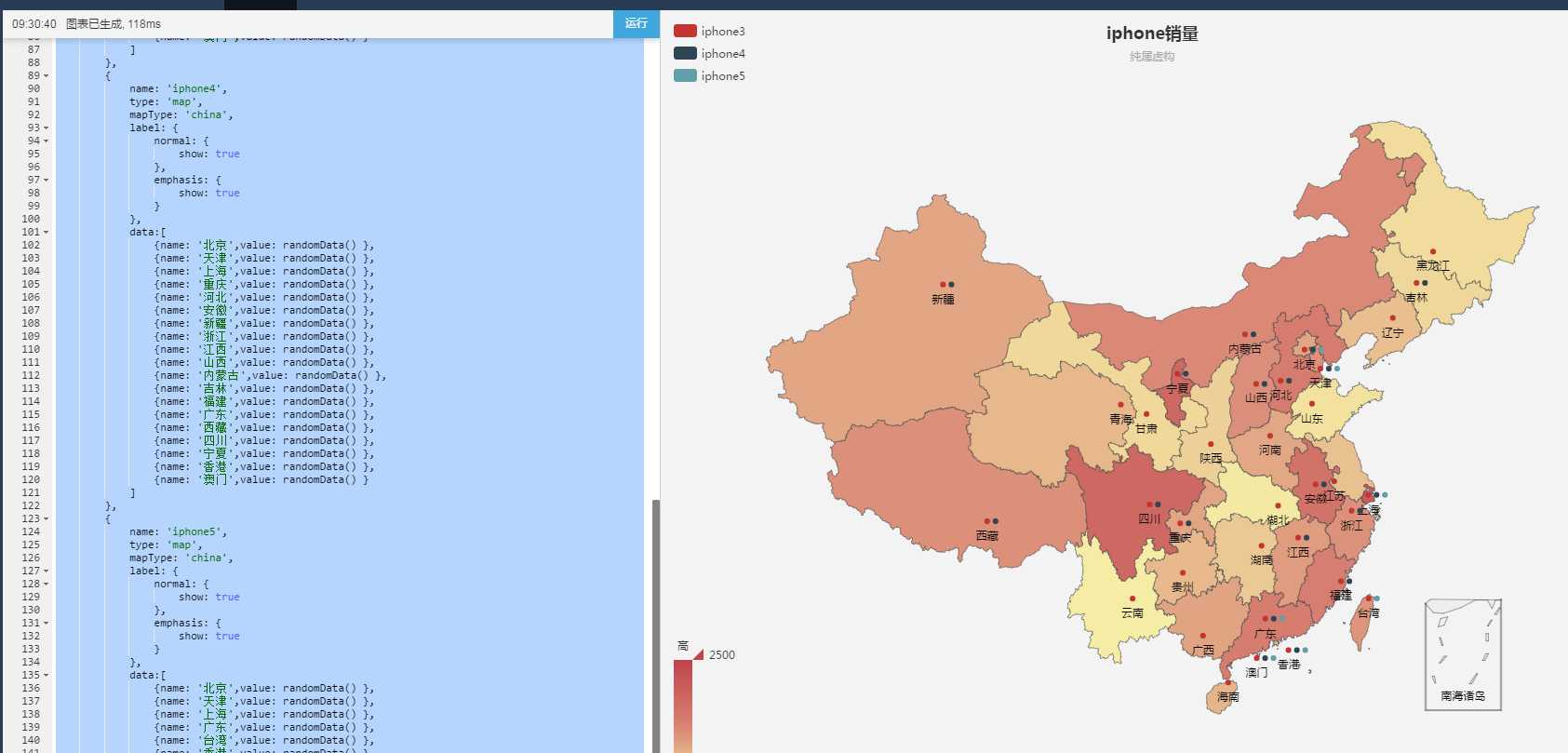The width and height of the screenshot is (1568, 753).
Task: Click code line with '内蒙古' at line 112
Action: point(270,375)
